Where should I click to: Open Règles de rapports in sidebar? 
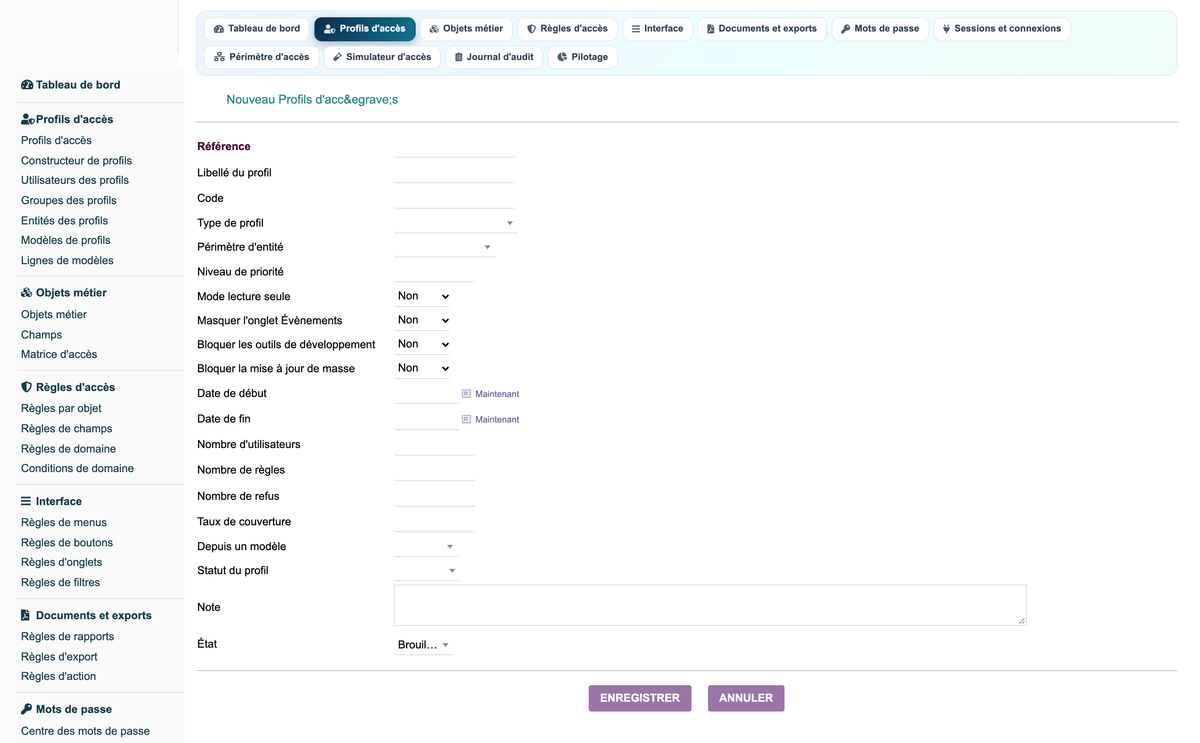pos(68,637)
